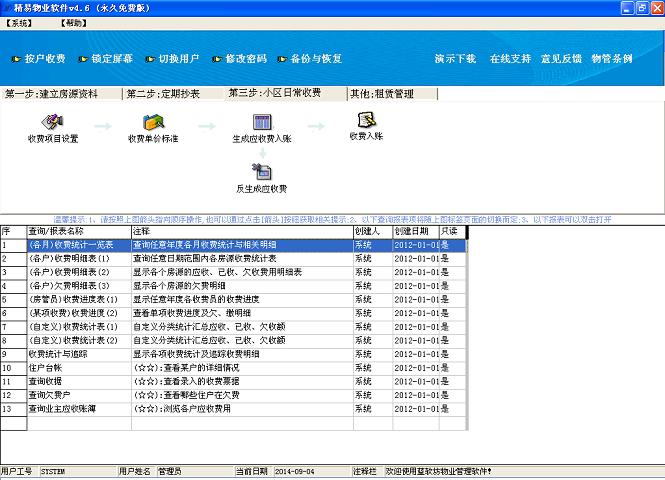Image resolution: width=665 pixels, height=480 pixels.
Task: Click arrow between 收费项目设置 and 收费单价标准
Action: 103,126
